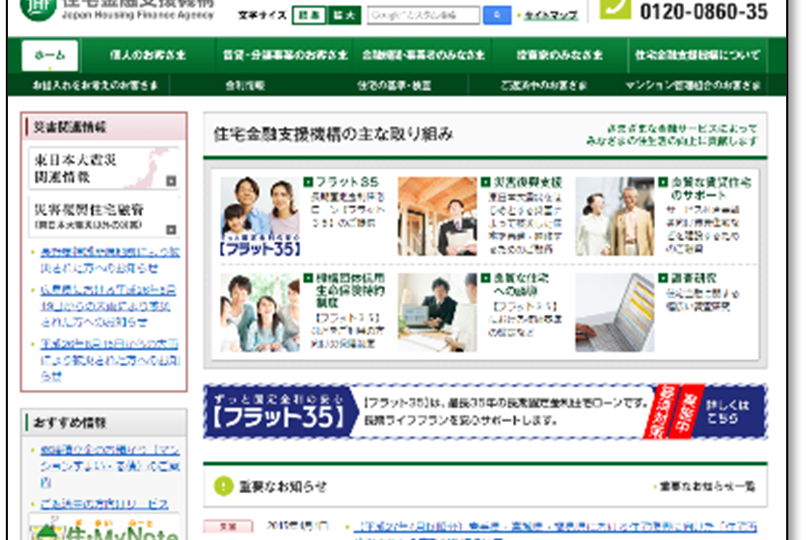Click the arrow icon on 災害復興住宅融資 banner
Image resolution: width=807 pixels, height=540 pixels.
[171, 230]
